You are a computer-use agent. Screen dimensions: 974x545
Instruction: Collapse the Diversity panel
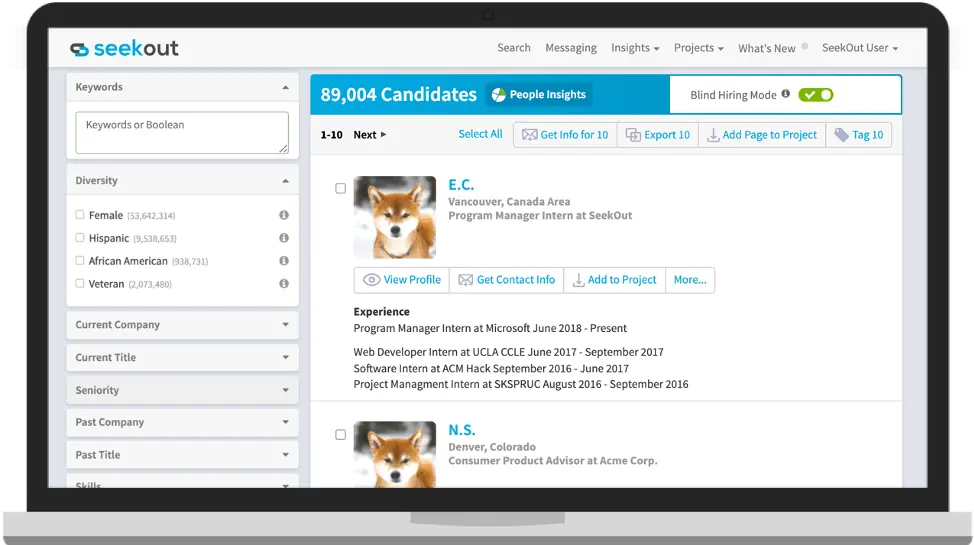click(x=285, y=181)
